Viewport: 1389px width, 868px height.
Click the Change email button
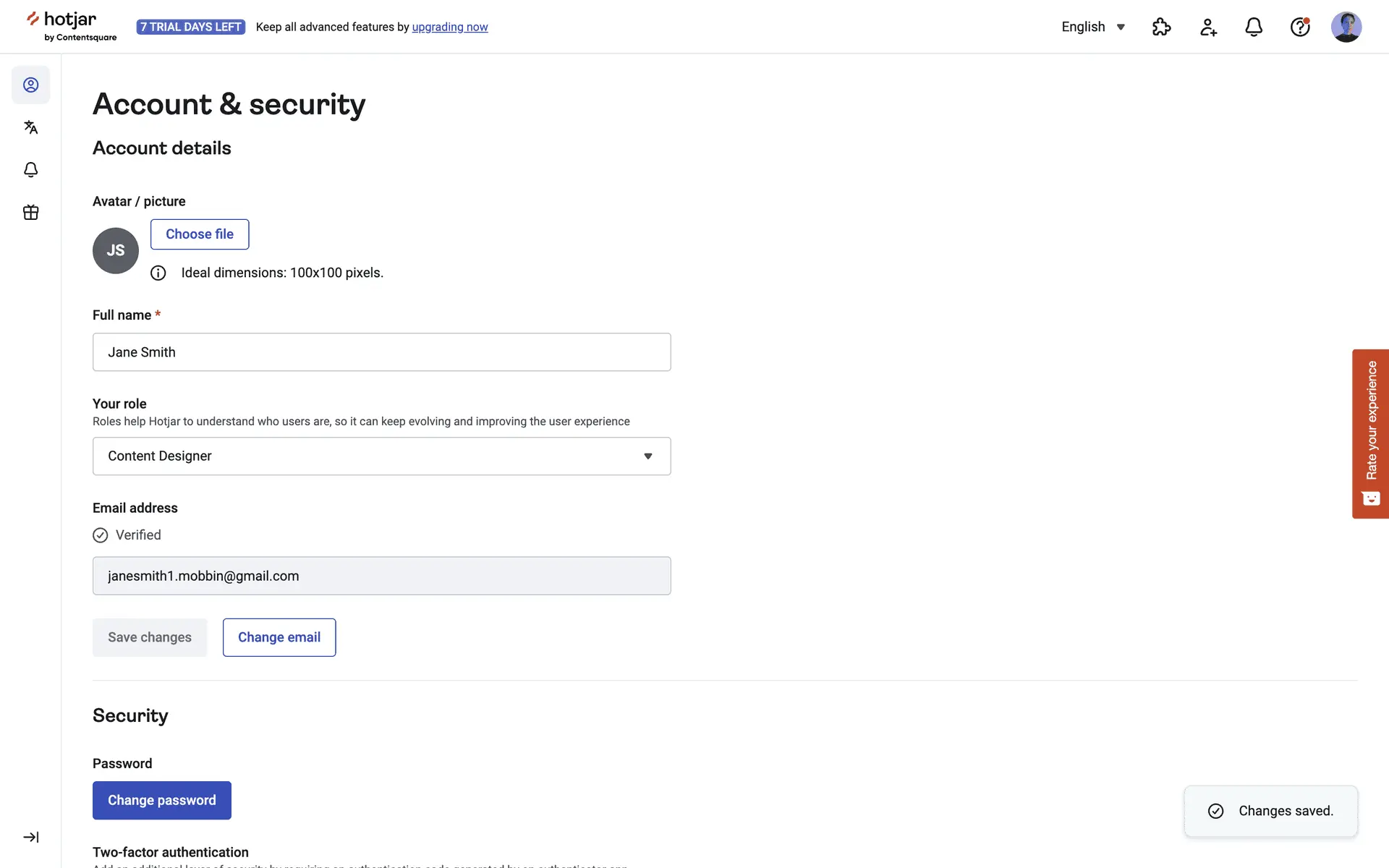click(x=279, y=637)
